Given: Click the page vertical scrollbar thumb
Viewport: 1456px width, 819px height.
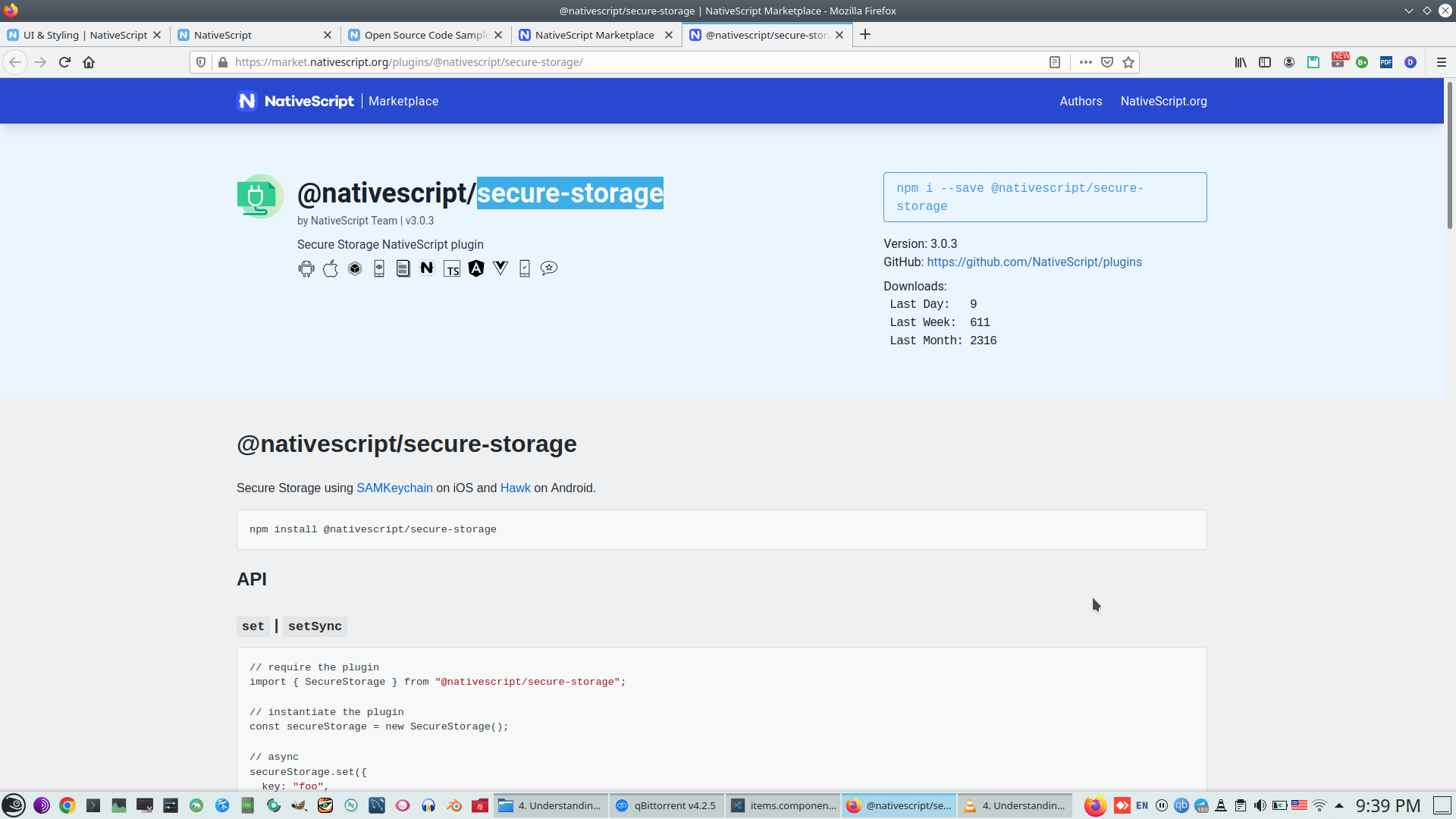Looking at the screenshot, I should [x=1449, y=155].
